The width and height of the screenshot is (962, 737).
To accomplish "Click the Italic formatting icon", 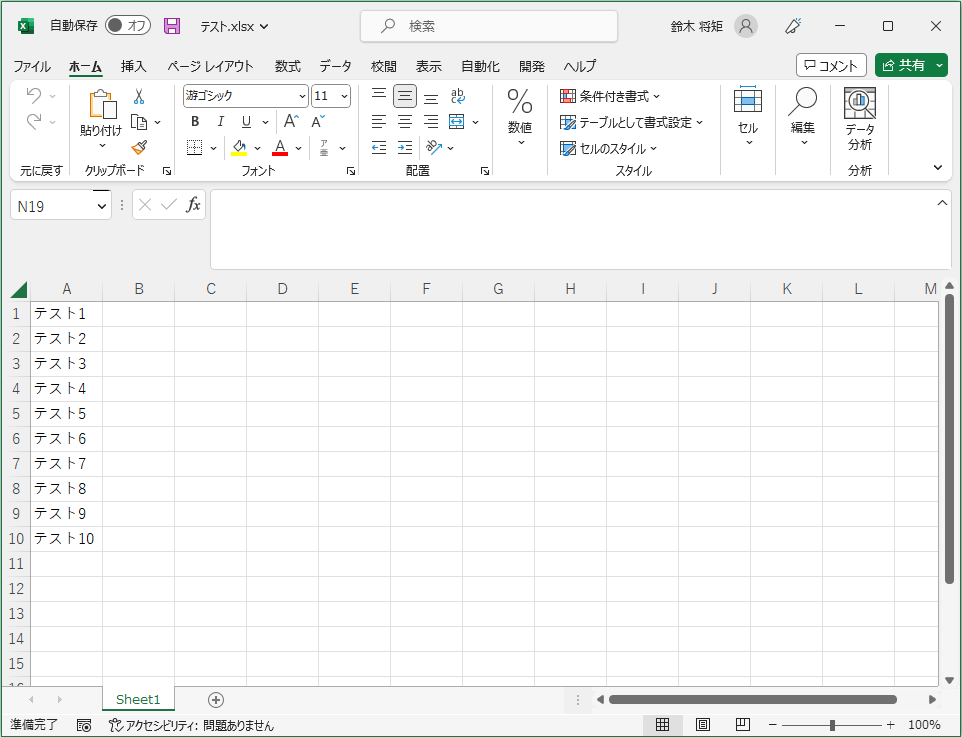I will click(x=220, y=122).
